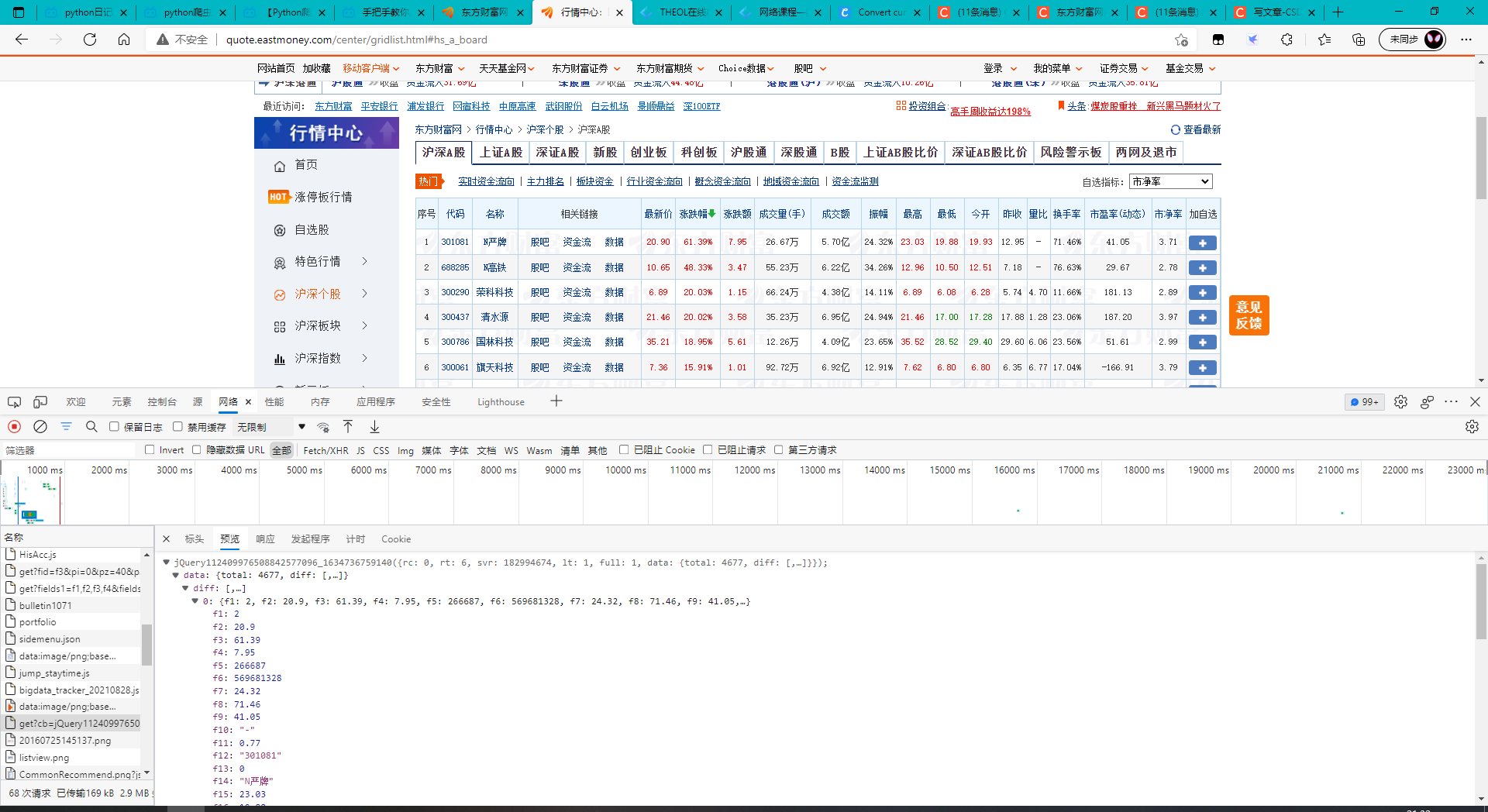Open 自选股 sidebar icon item
Viewport: 1488px width, 812px height.
(x=280, y=230)
